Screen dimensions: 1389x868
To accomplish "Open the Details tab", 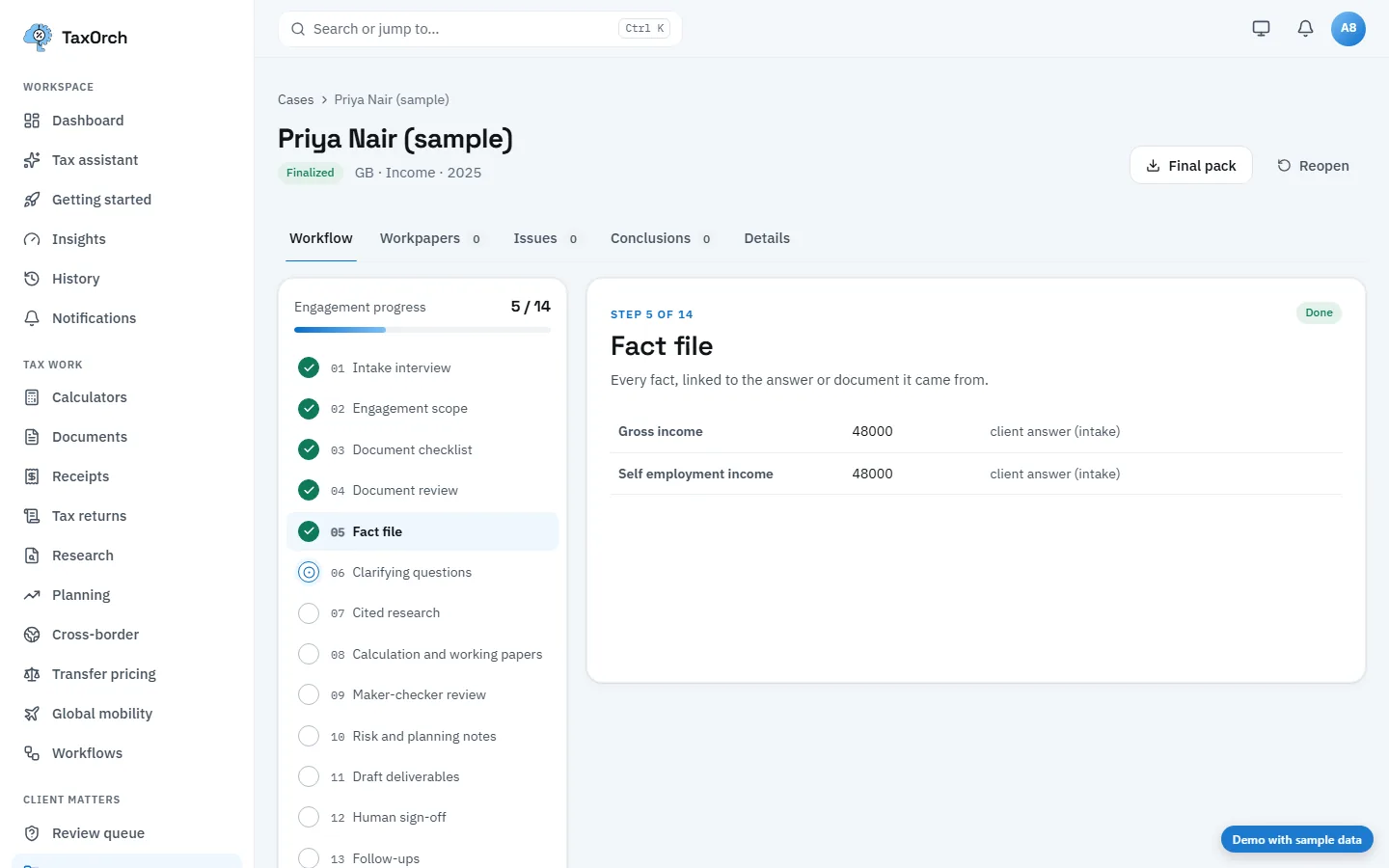I will [767, 238].
